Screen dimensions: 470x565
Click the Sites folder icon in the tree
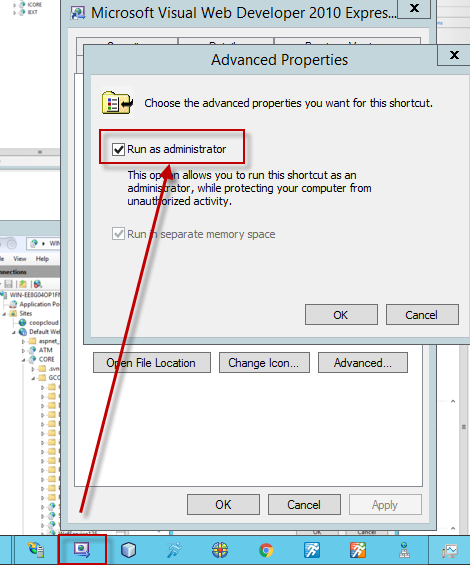13,313
